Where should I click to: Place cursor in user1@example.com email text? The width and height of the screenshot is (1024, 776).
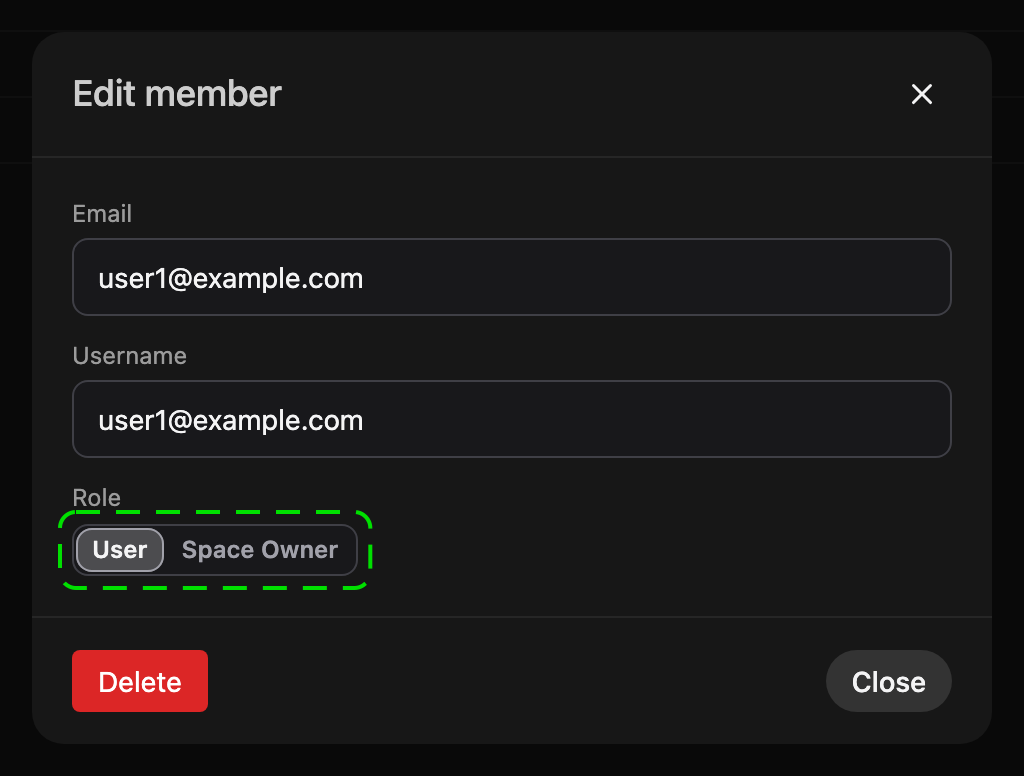[x=231, y=279]
